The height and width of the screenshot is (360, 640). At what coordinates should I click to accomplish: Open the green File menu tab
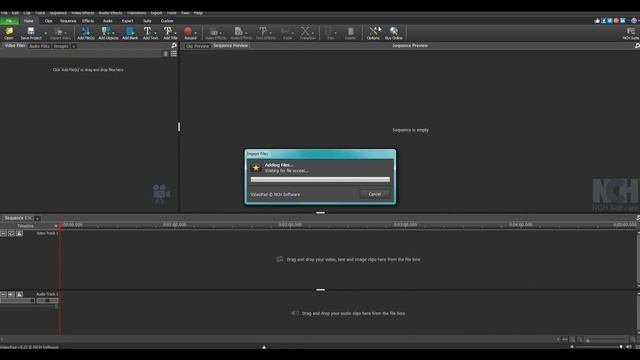tap(9, 21)
